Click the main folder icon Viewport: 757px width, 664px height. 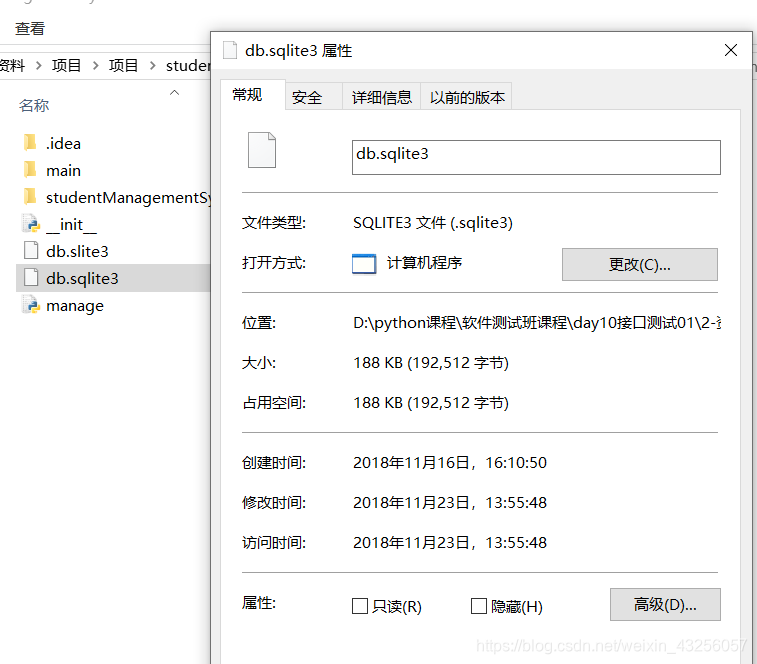pyautogui.click(x=30, y=170)
